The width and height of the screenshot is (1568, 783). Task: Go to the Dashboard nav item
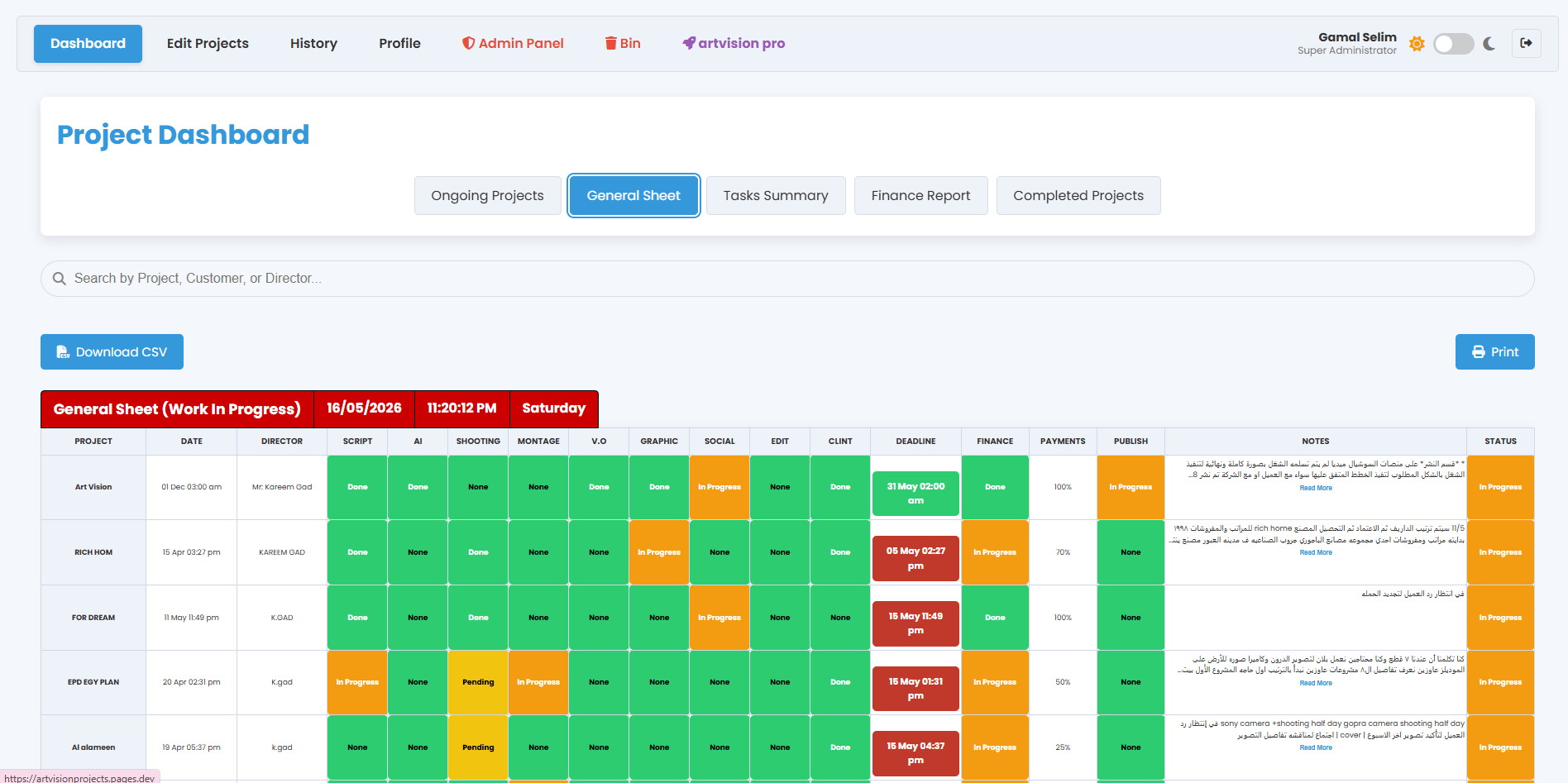88,44
